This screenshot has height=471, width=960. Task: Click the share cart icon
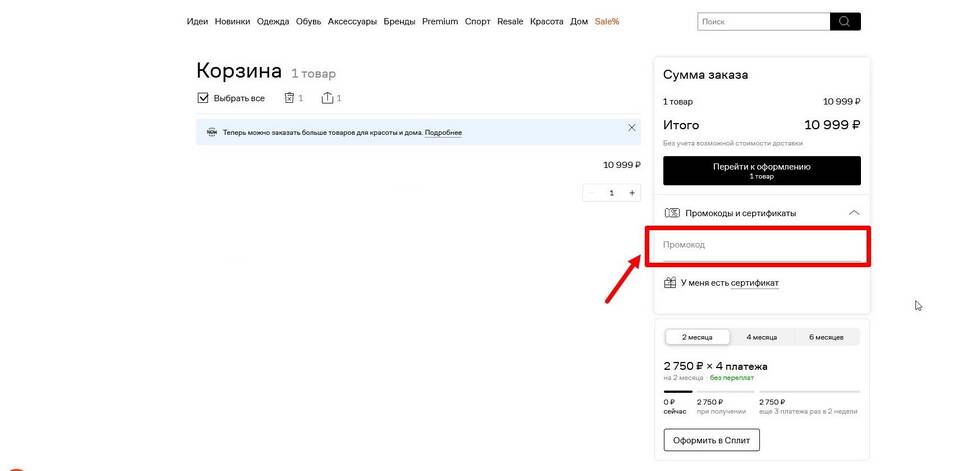[x=327, y=98]
